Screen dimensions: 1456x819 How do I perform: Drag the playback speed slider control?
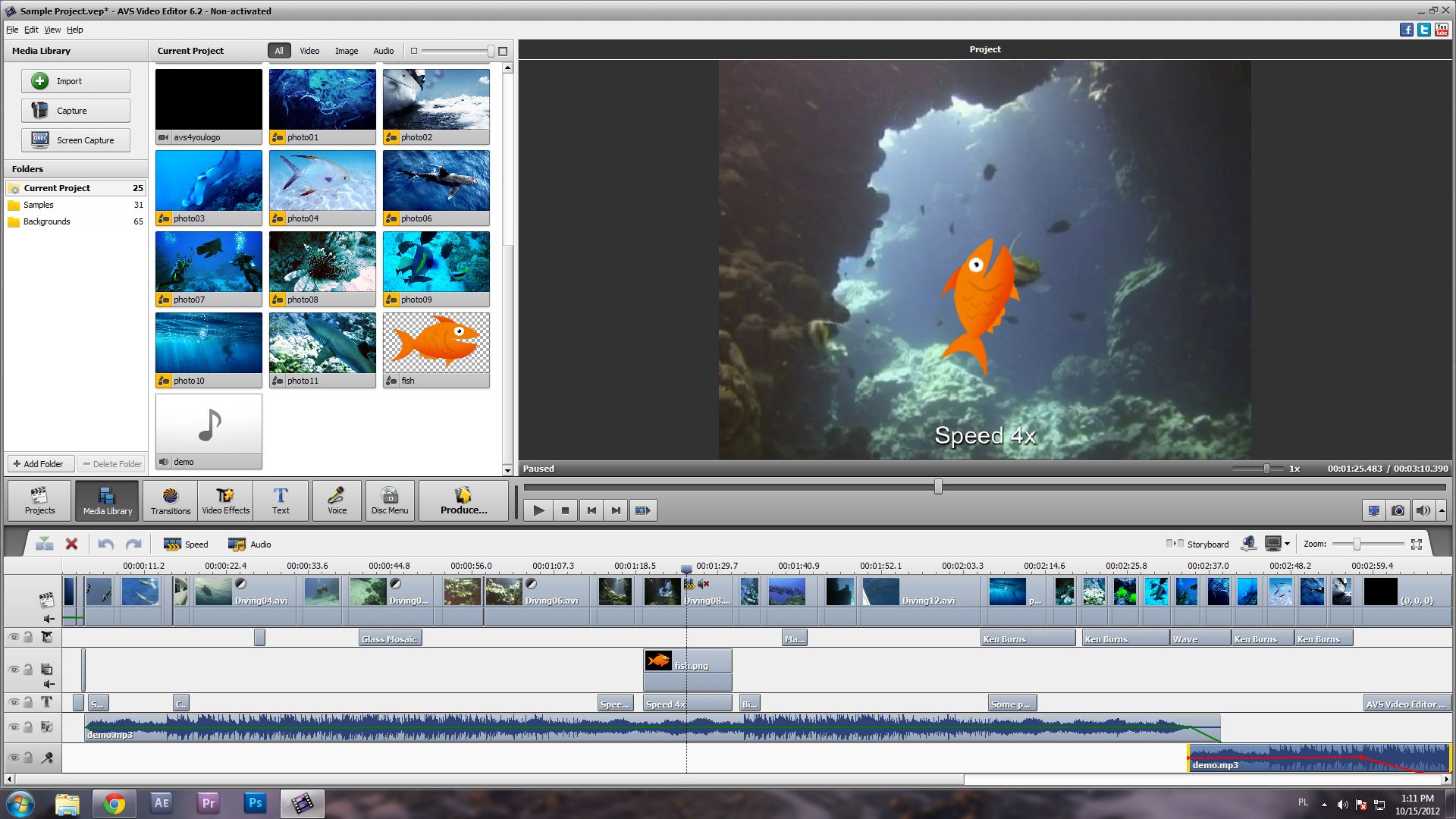coord(1266,468)
